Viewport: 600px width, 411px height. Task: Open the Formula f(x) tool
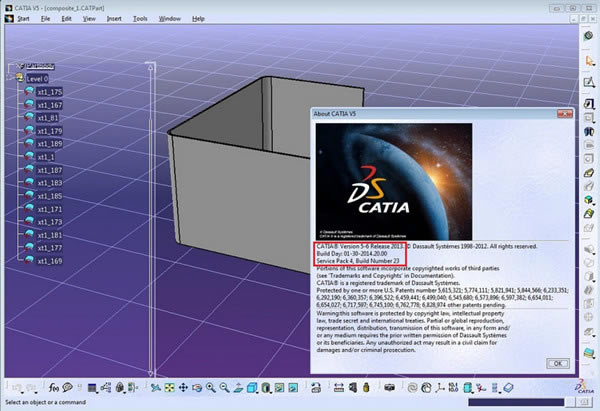point(54,388)
